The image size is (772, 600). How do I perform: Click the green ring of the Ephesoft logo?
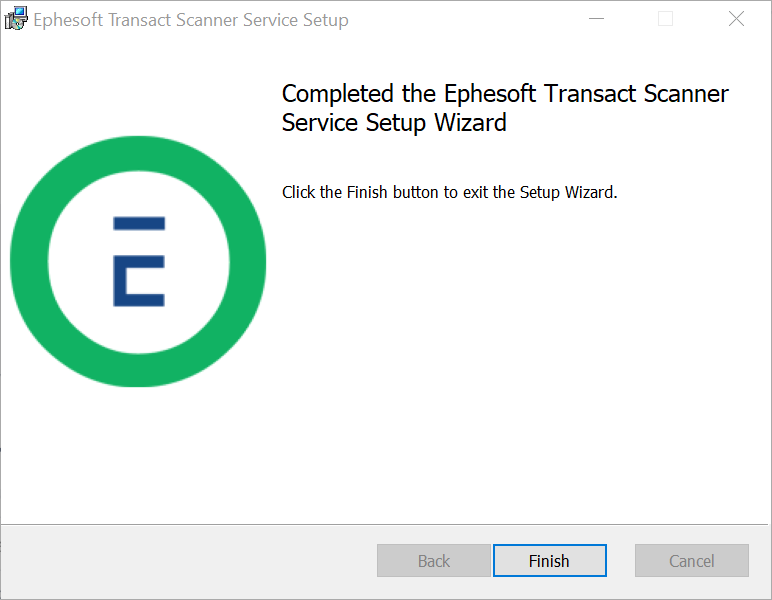[138, 154]
